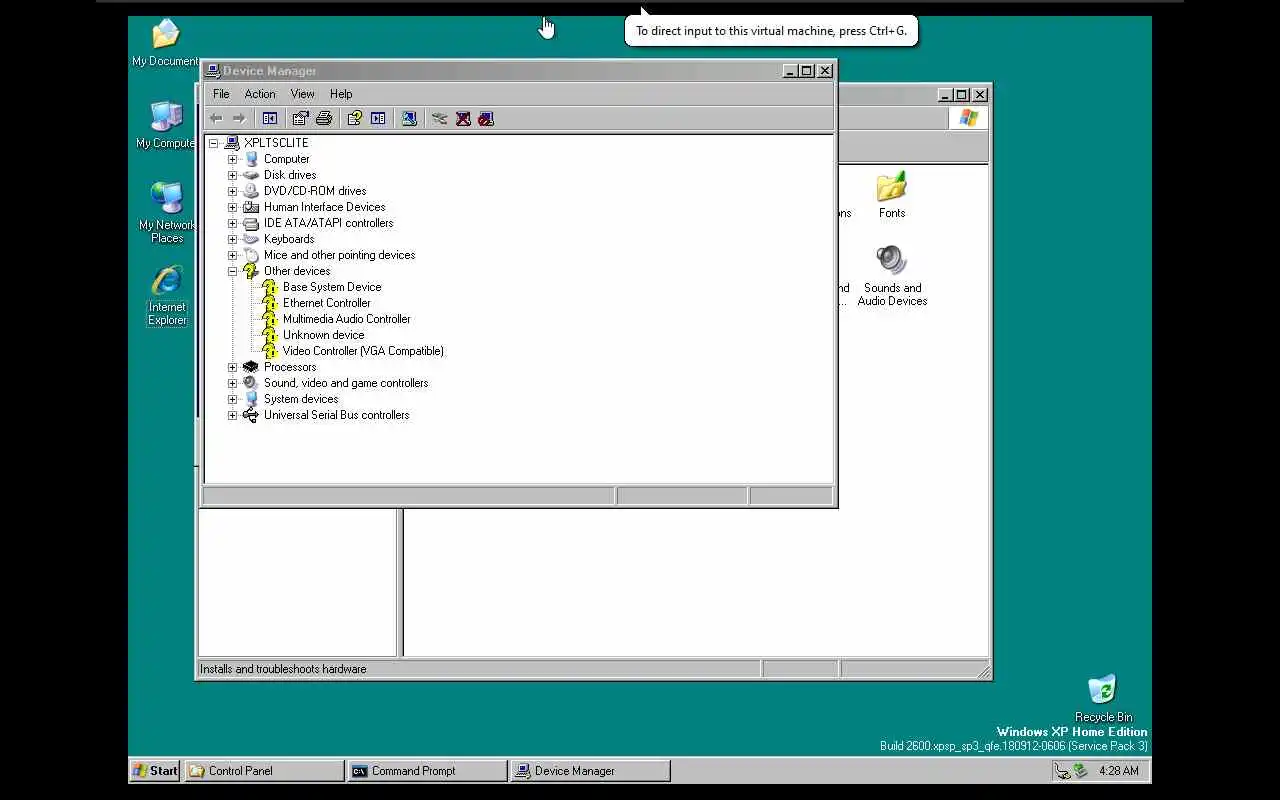
Task: Click the warning icon beside Multimedia Audio Controller
Action: [x=269, y=319]
